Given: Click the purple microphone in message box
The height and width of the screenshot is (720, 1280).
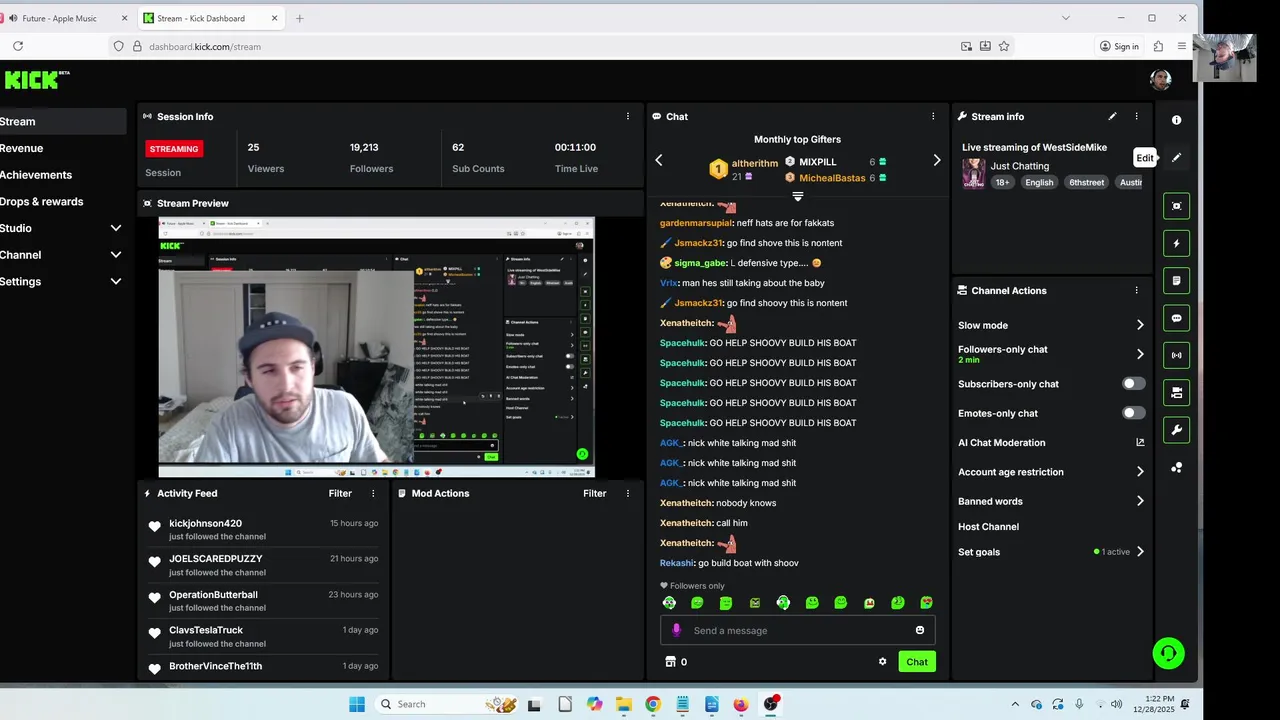Looking at the screenshot, I should click(x=676, y=630).
